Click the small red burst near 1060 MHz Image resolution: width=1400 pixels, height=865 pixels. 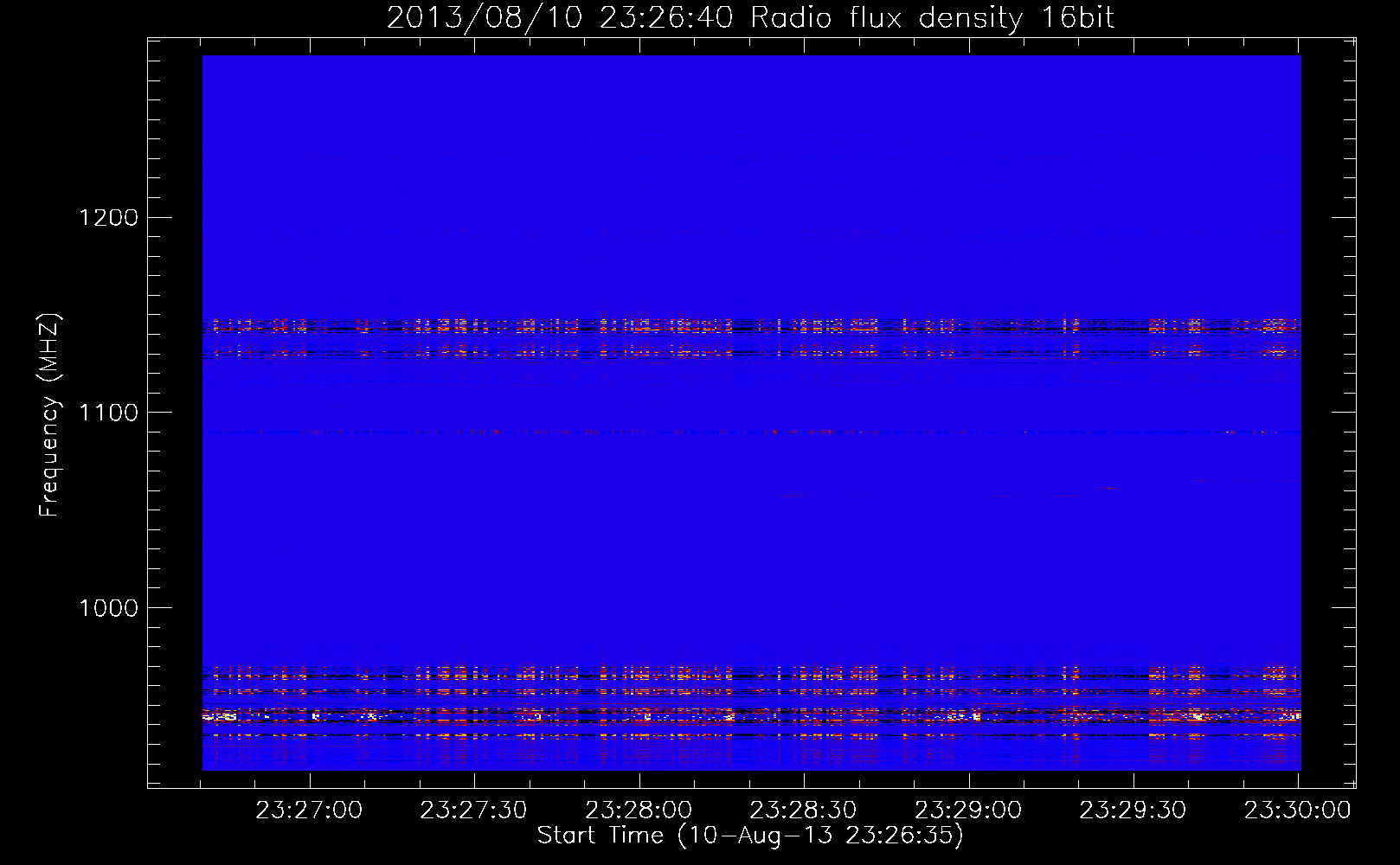(x=1106, y=489)
